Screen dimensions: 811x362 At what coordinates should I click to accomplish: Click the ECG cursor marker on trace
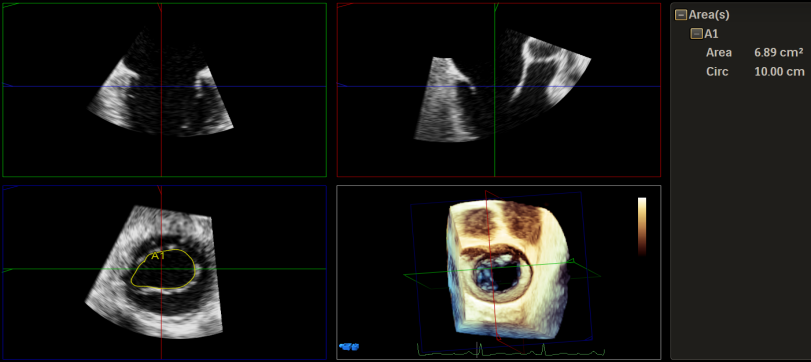[477, 350]
